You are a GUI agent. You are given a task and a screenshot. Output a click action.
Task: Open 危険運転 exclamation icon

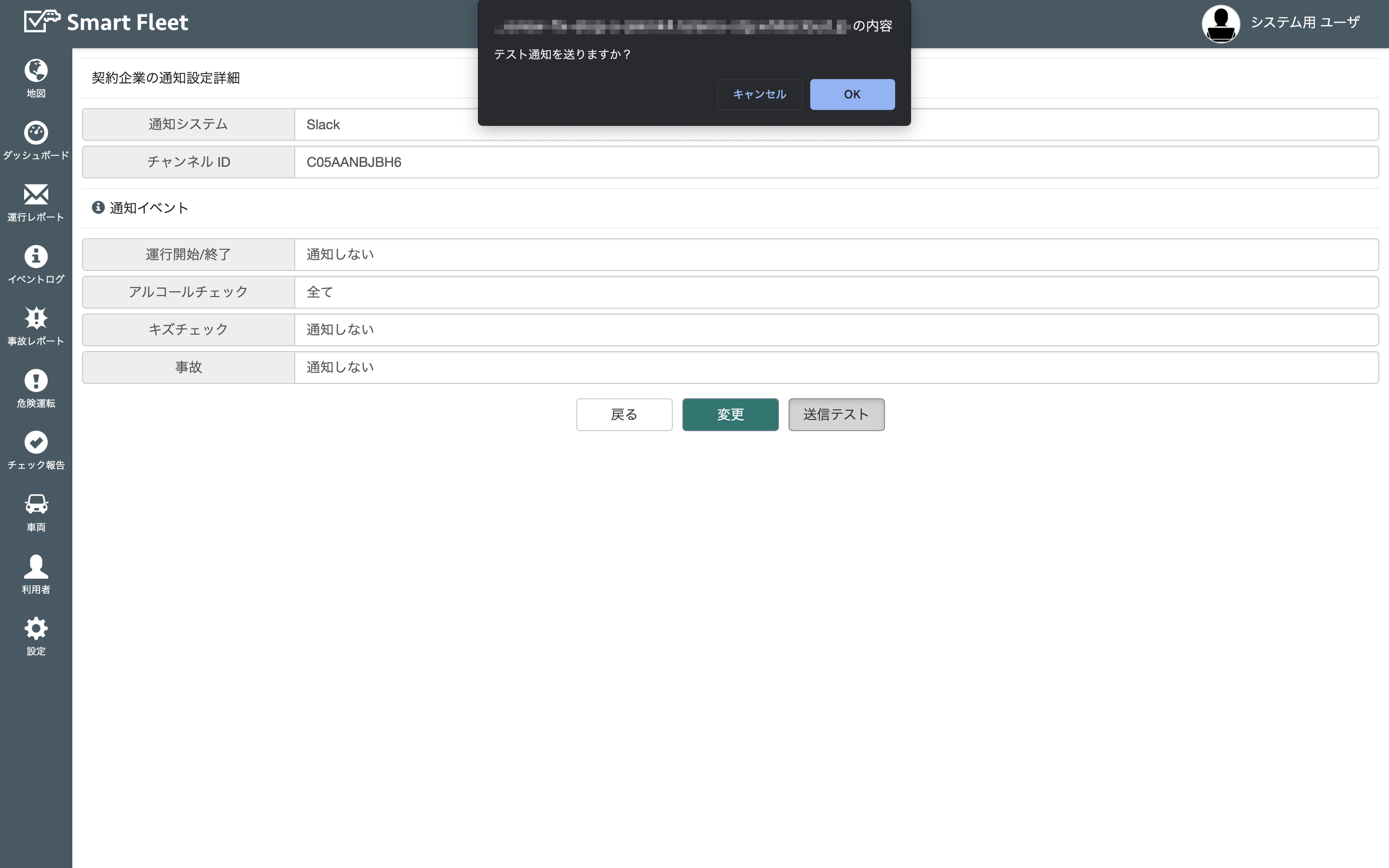pos(36,380)
